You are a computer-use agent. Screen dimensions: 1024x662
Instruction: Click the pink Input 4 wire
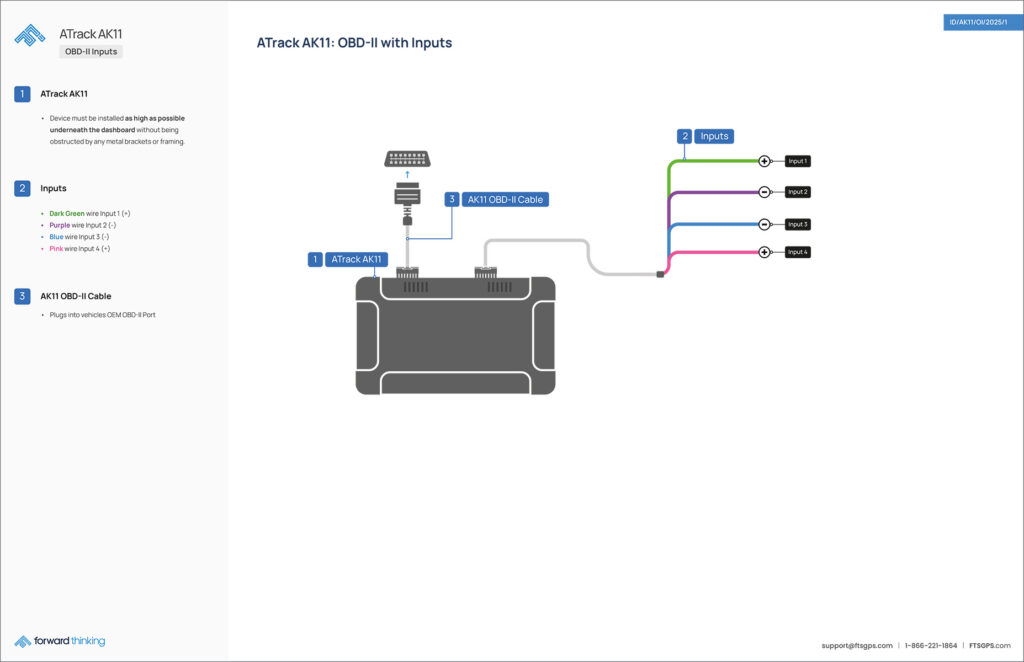715,253
